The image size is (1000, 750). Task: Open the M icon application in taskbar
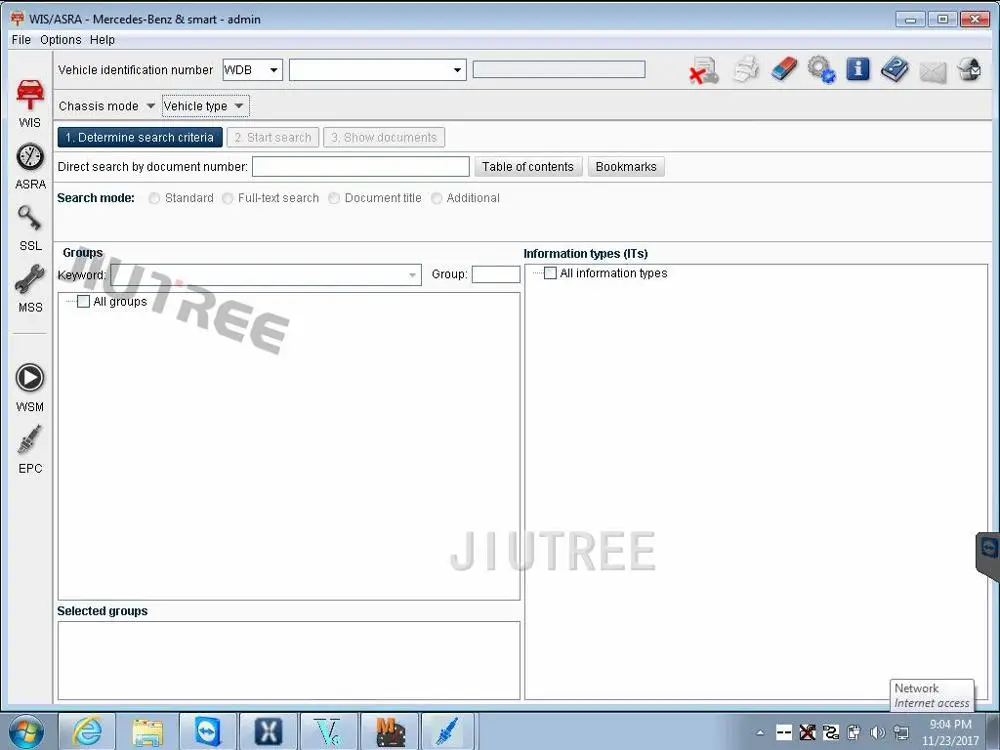coord(389,732)
